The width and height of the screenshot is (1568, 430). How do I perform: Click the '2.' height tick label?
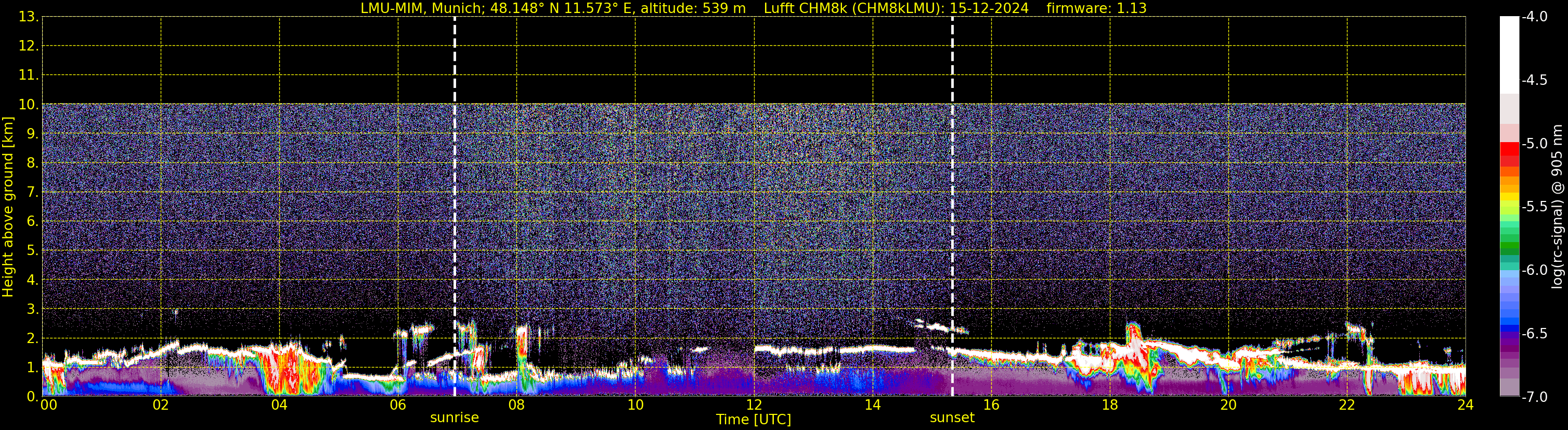(33, 339)
